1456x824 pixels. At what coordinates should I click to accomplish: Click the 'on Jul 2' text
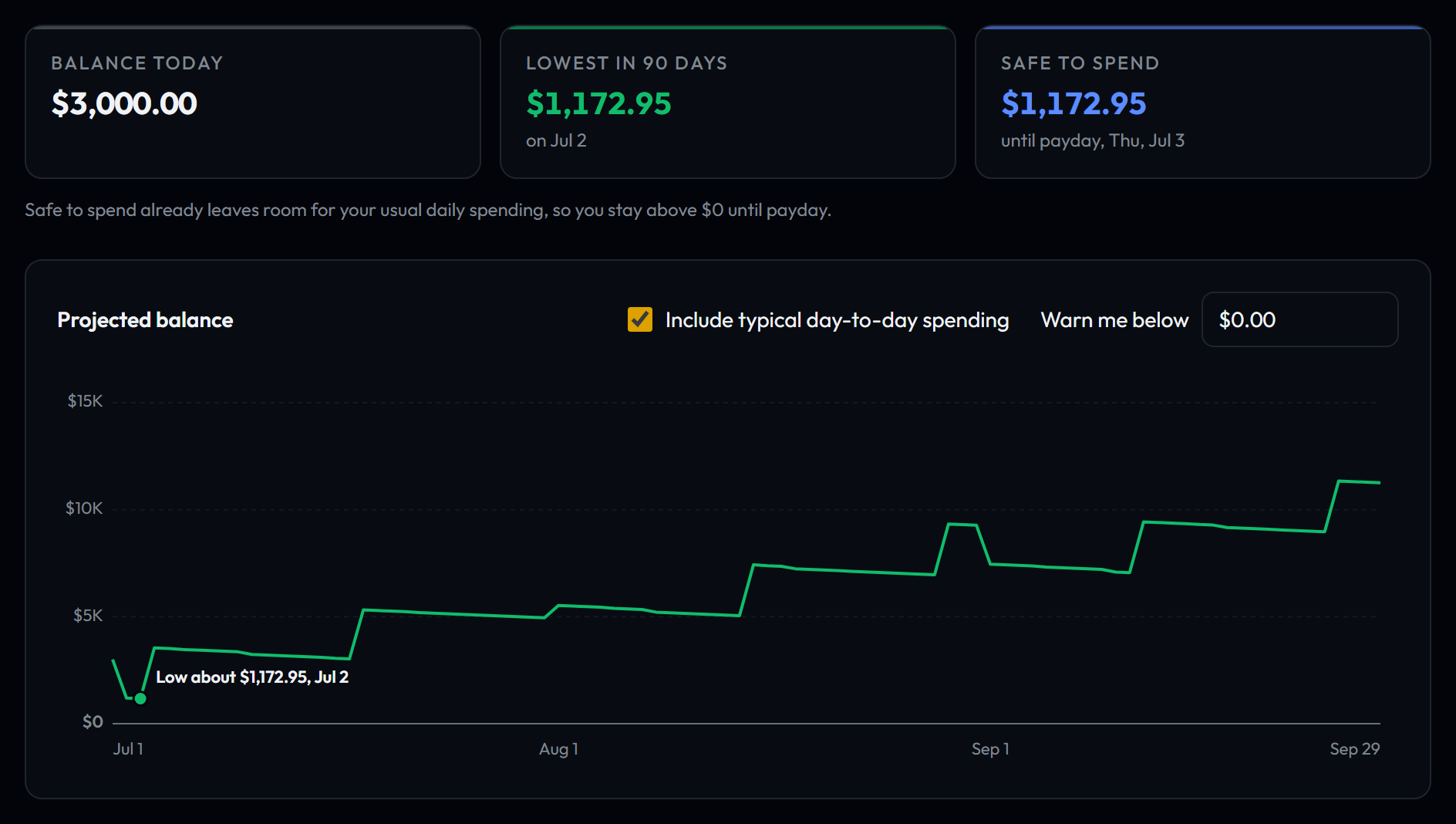click(x=556, y=140)
